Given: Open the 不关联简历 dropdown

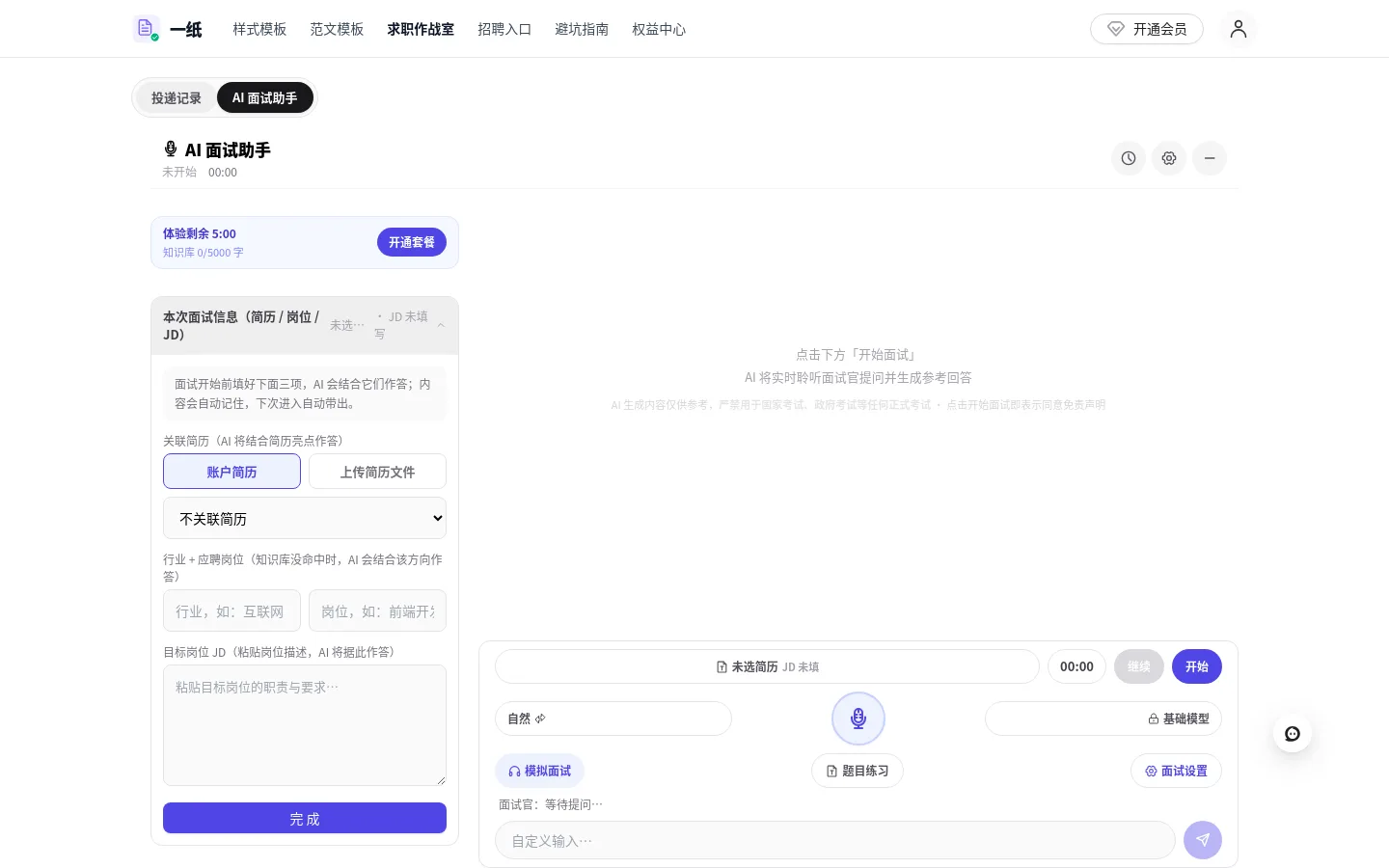Looking at the screenshot, I should tap(305, 519).
